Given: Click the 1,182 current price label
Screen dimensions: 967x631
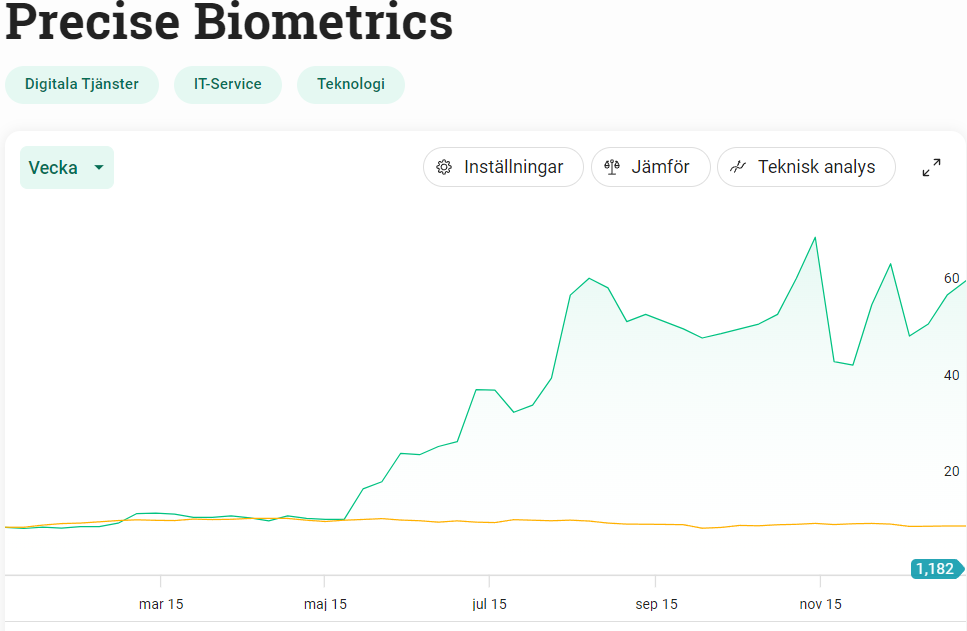Looking at the screenshot, I should pos(935,569).
